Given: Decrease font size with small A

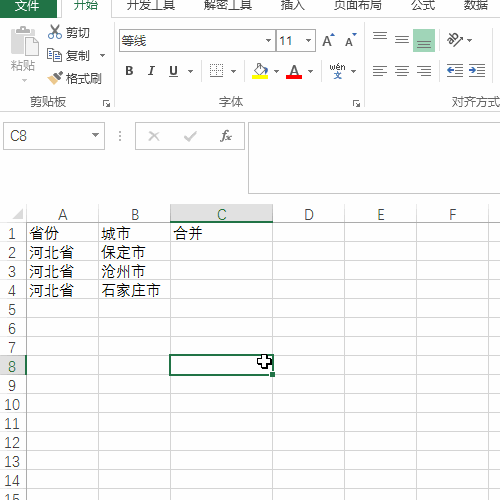Looking at the screenshot, I should (351, 41).
